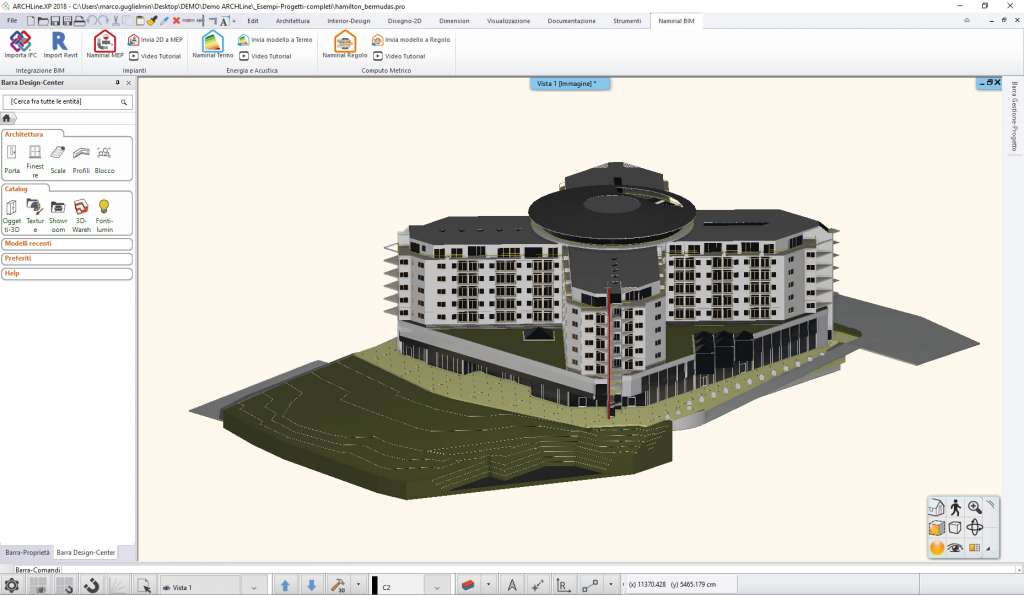Open the File menu

[x=12, y=21]
